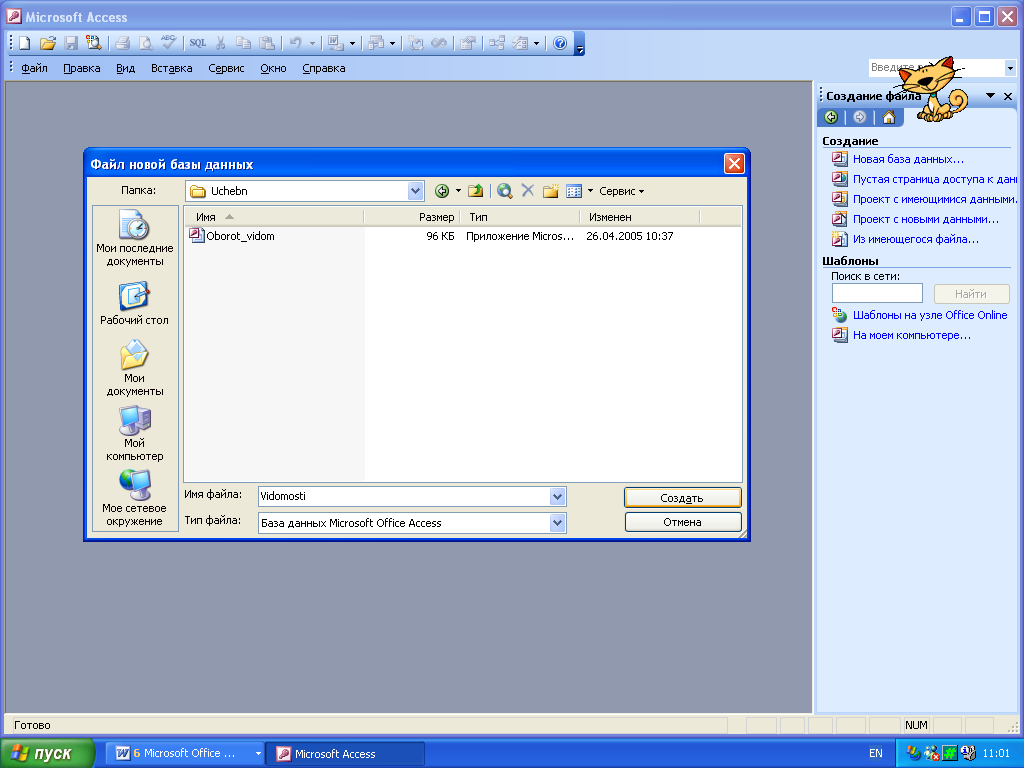Go back using dialog's green arrow
This screenshot has width=1024, height=768.
442,191
